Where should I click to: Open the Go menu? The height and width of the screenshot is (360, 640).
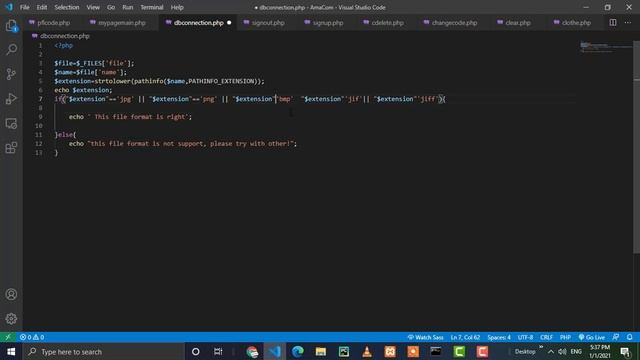[111, 7]
